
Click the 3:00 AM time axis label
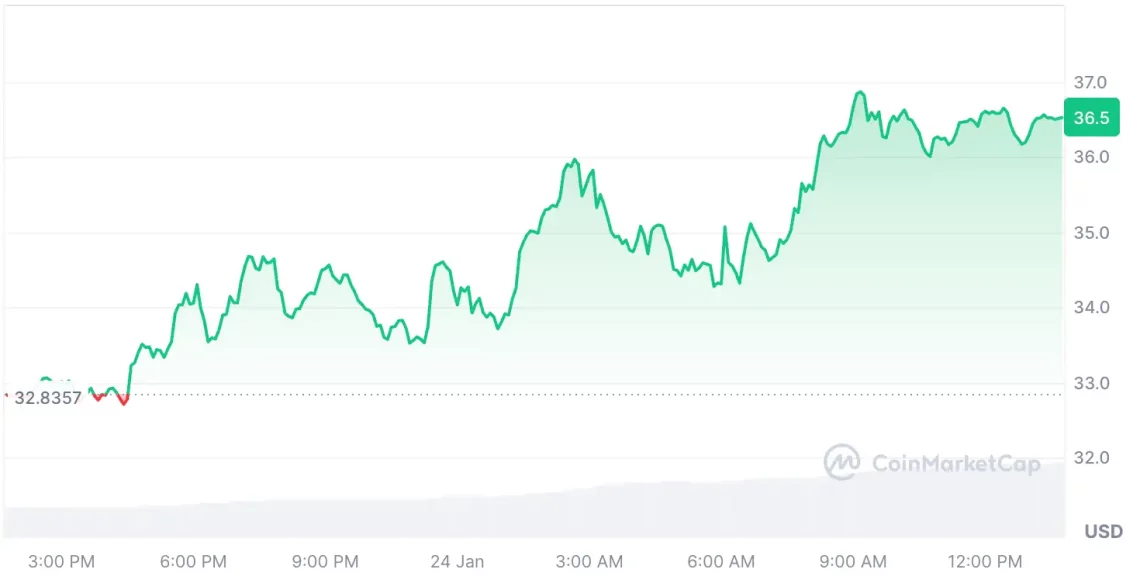tap(589, 562)
